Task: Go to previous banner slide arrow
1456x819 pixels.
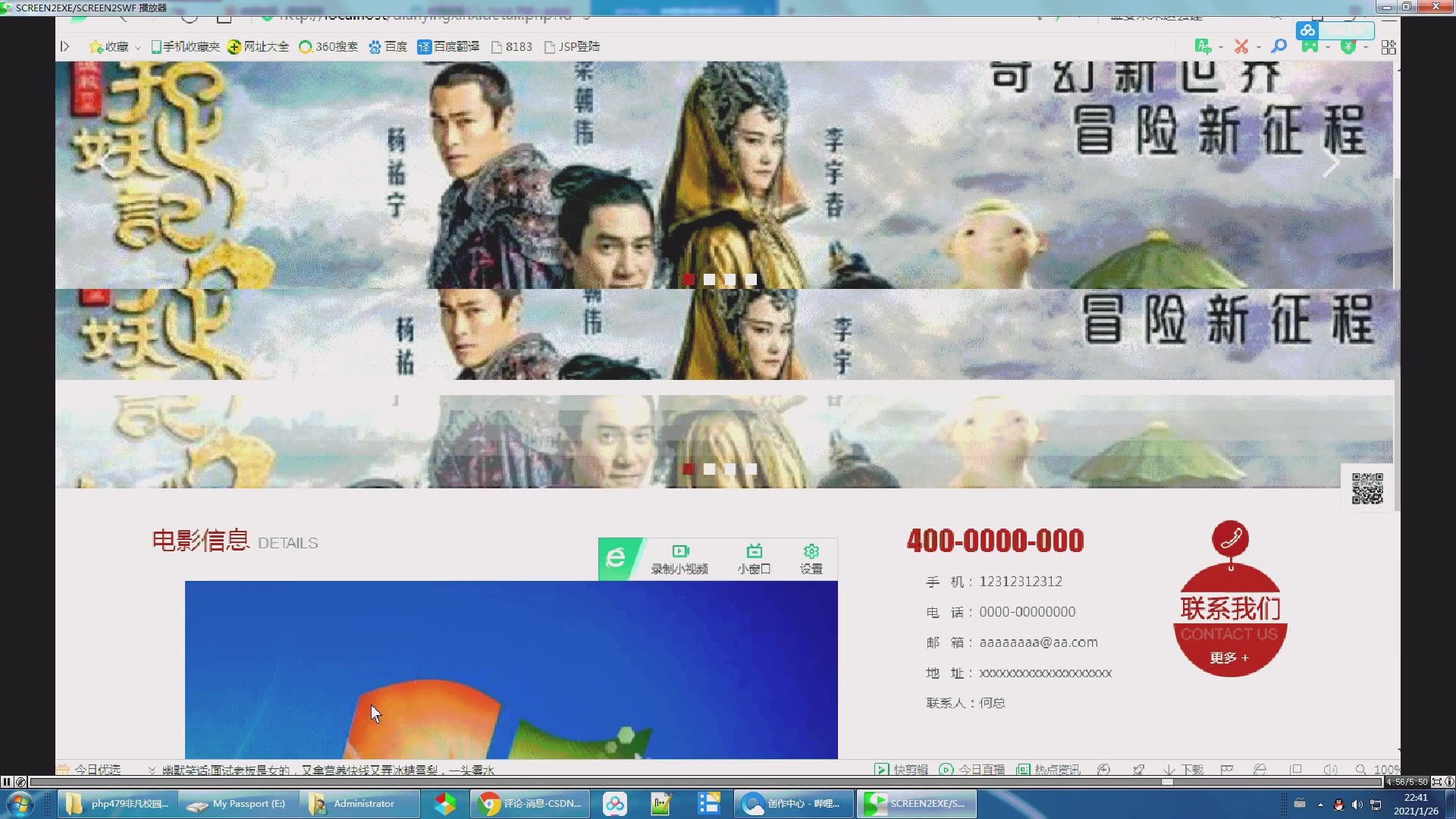Action: pyautogui.click(x=107, y=163)
